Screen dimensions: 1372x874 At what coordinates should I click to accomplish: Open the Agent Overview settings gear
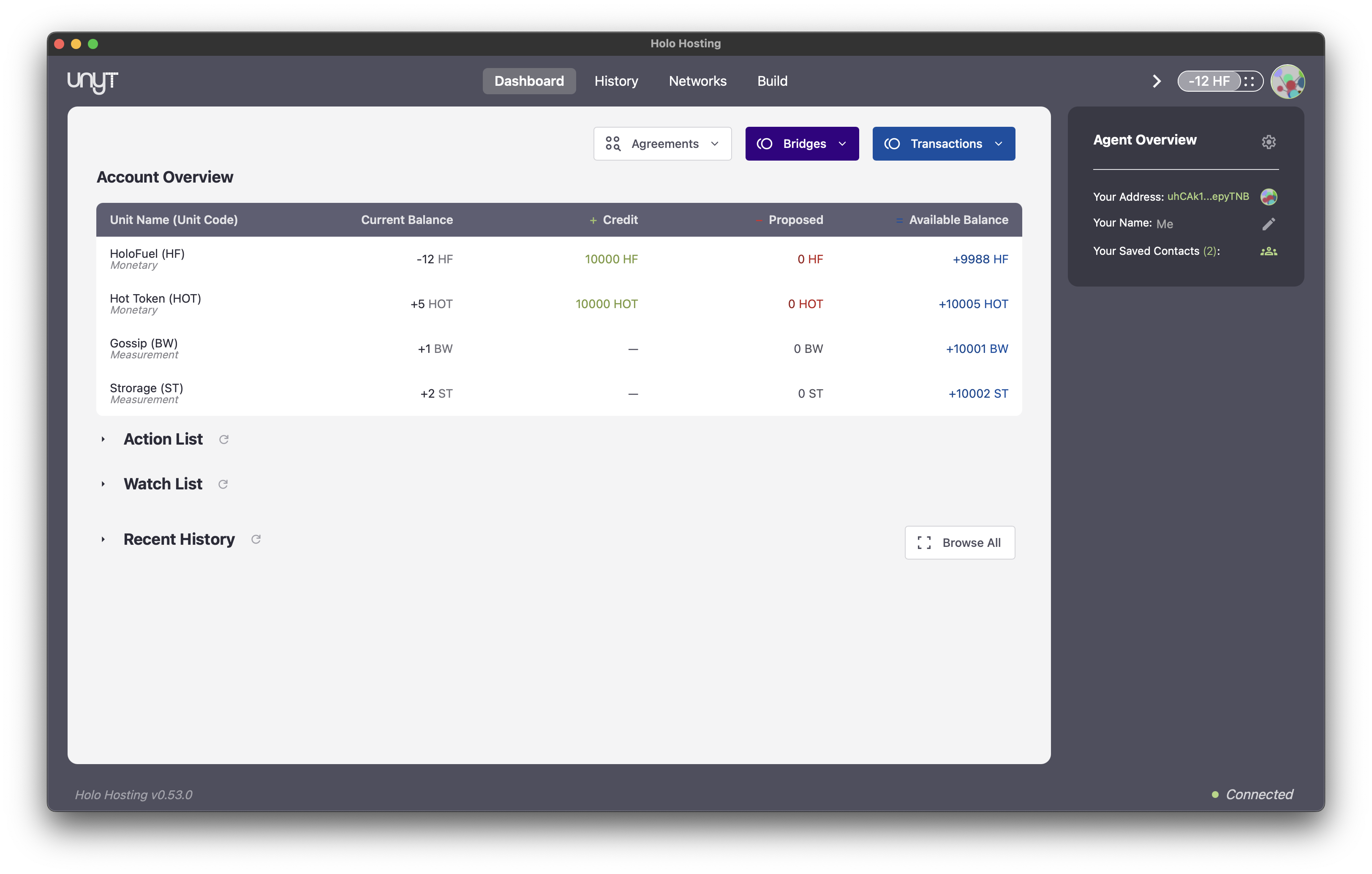(x=1269, y=142)
